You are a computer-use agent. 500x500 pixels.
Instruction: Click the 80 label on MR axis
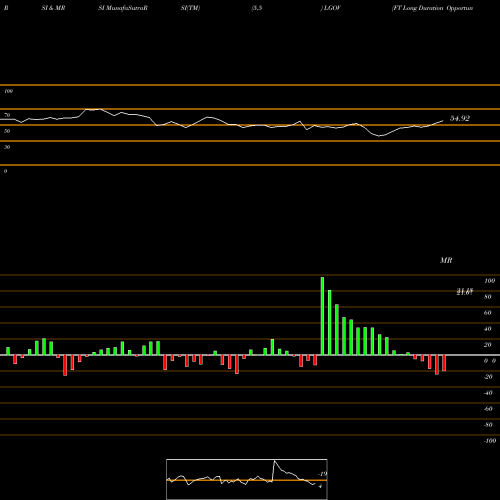point(488,297)
